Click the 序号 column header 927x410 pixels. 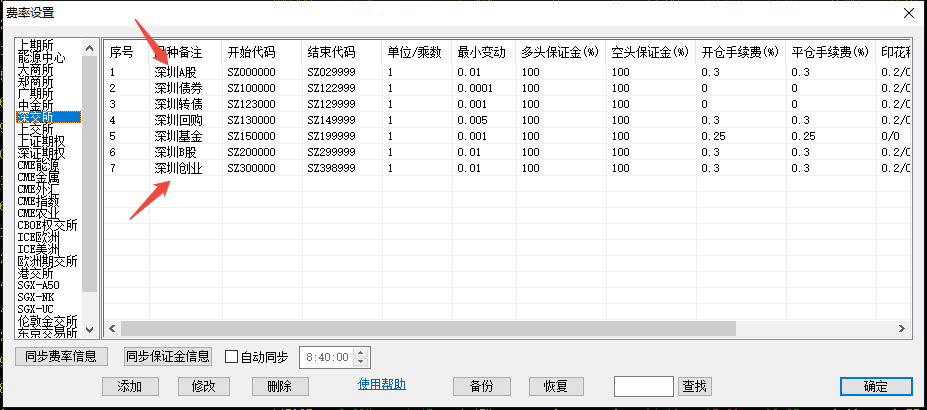click(x=127, y=53)
